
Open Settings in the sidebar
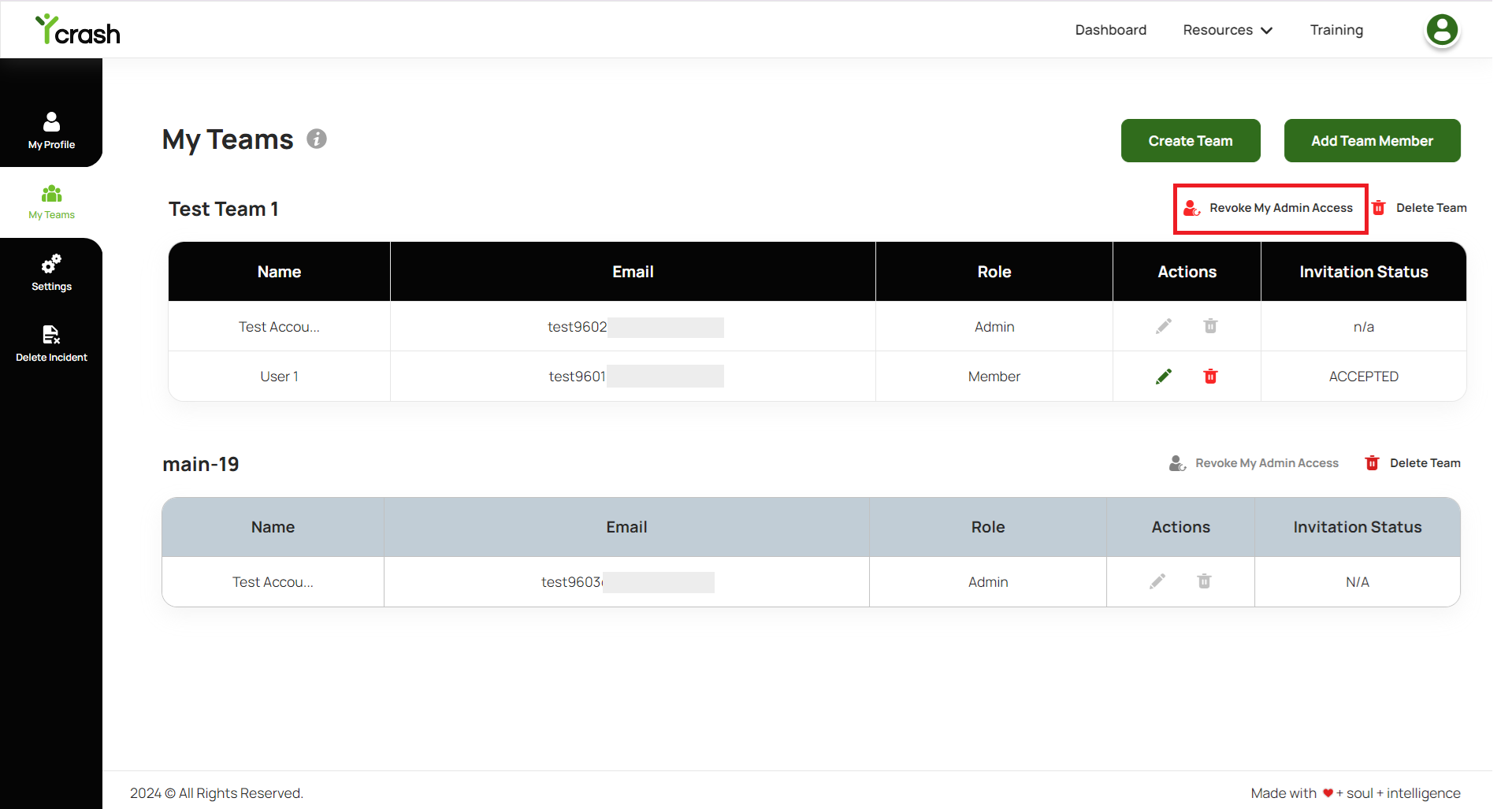tap(51, 273)
